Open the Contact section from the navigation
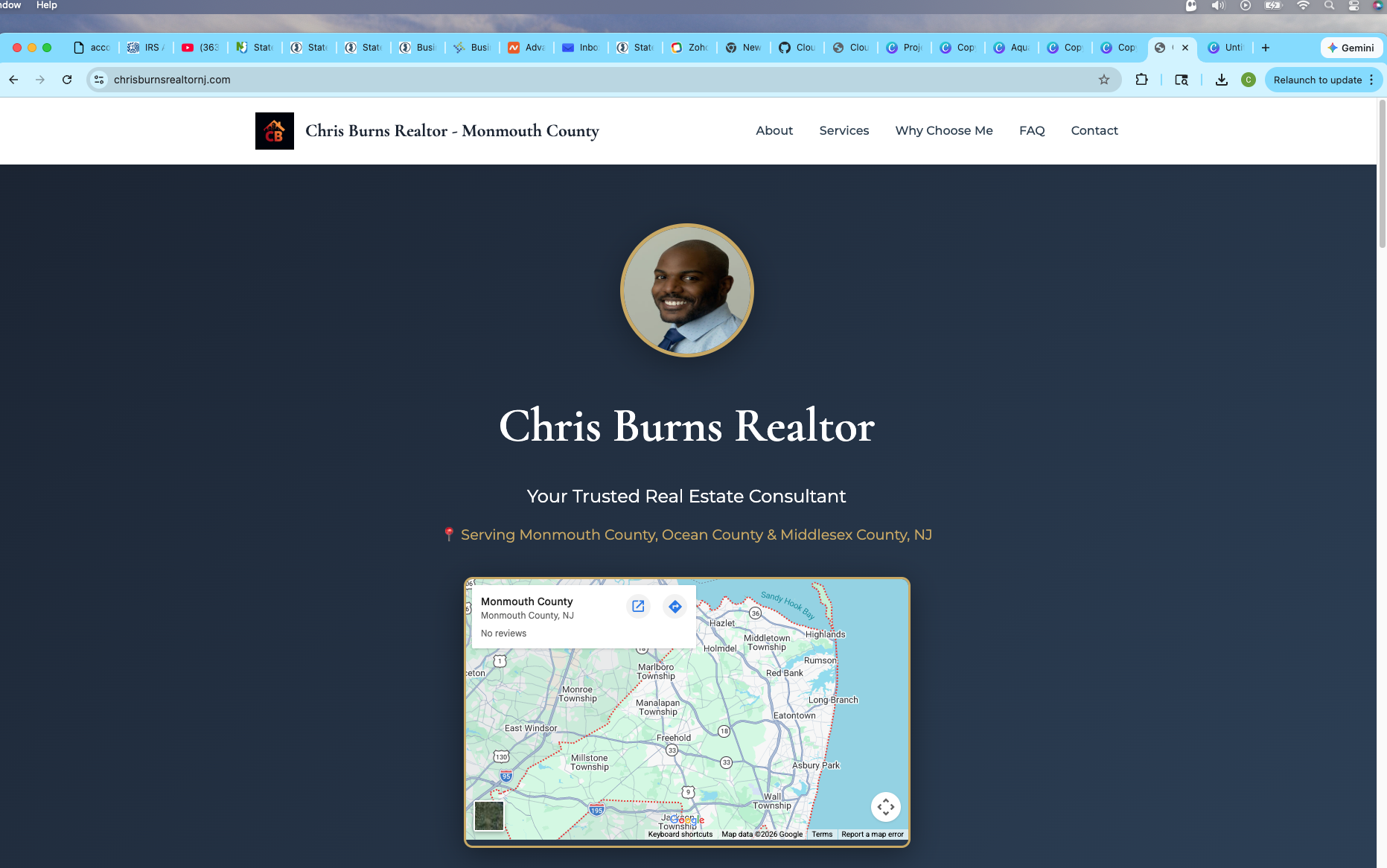 click(x=1094, y=130)
